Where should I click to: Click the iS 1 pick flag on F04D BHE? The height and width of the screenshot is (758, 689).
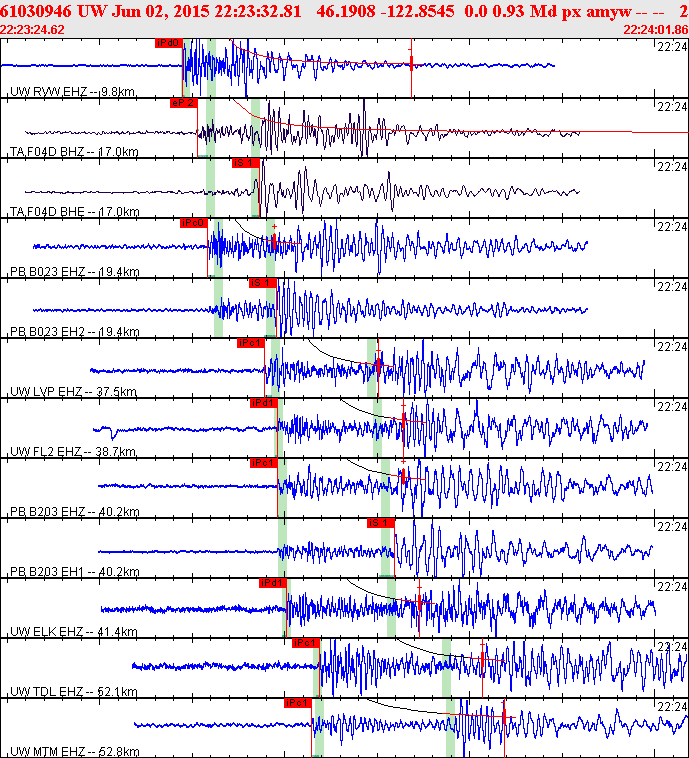point(246,163)
